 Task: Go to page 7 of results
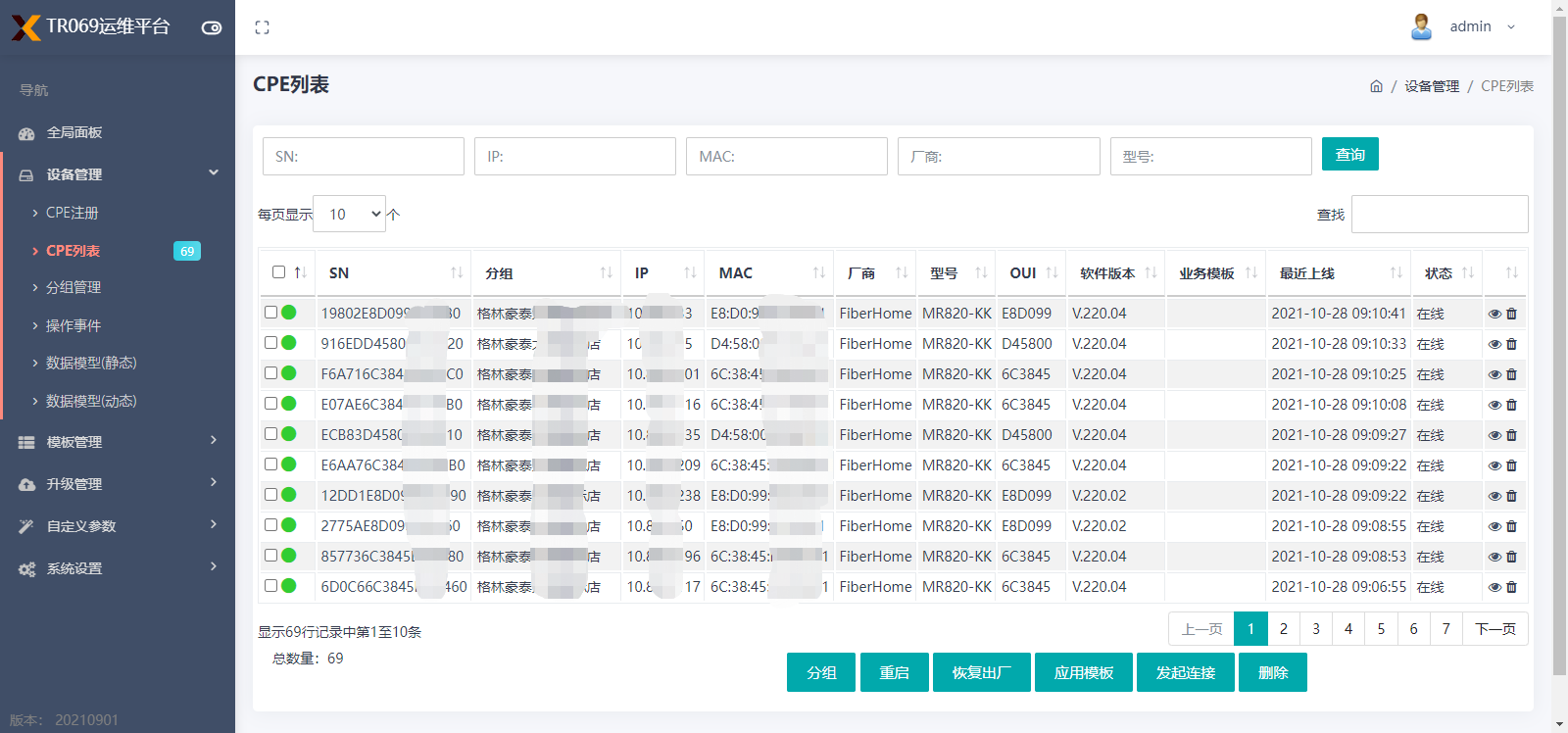pos(1446,629)
